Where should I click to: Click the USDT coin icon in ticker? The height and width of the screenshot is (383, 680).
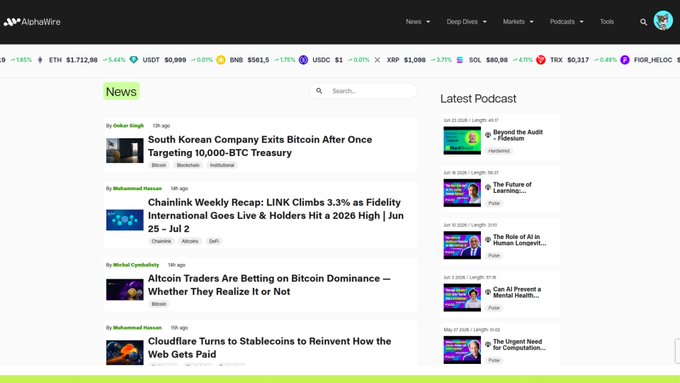[x=134, y=60]
